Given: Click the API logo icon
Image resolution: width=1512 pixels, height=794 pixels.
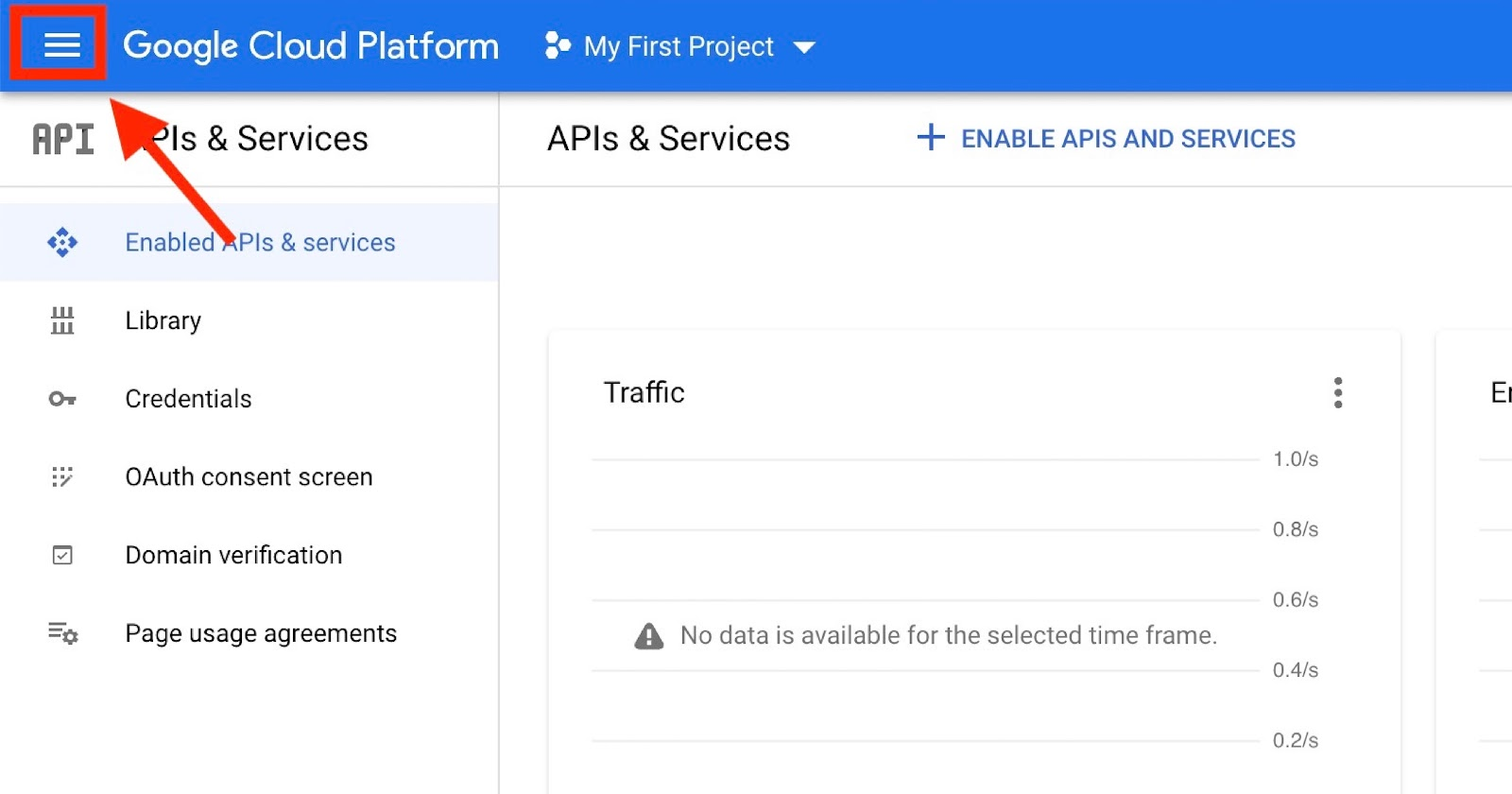Looking at the screenshot, I should click(63, 139).
